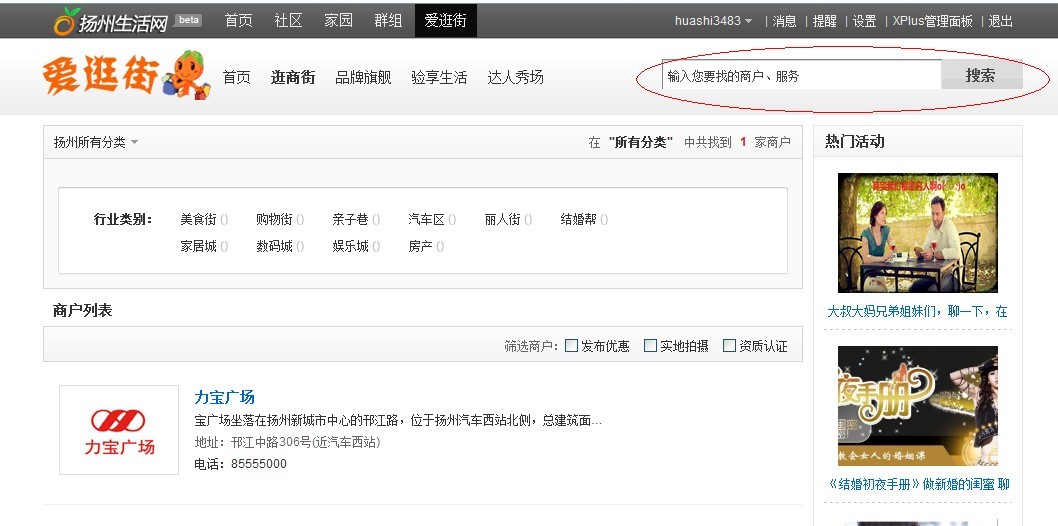Click the 商户列表 heading
This screenshot has width=1058, height=526.
(x=82, y=311)
